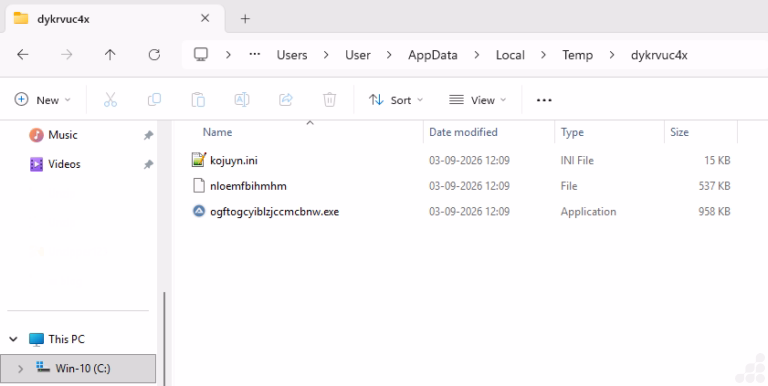Image resolution: width=768 pixels, height=386 pixels.
Task: Open the New item menu
Action: [43, 100]
